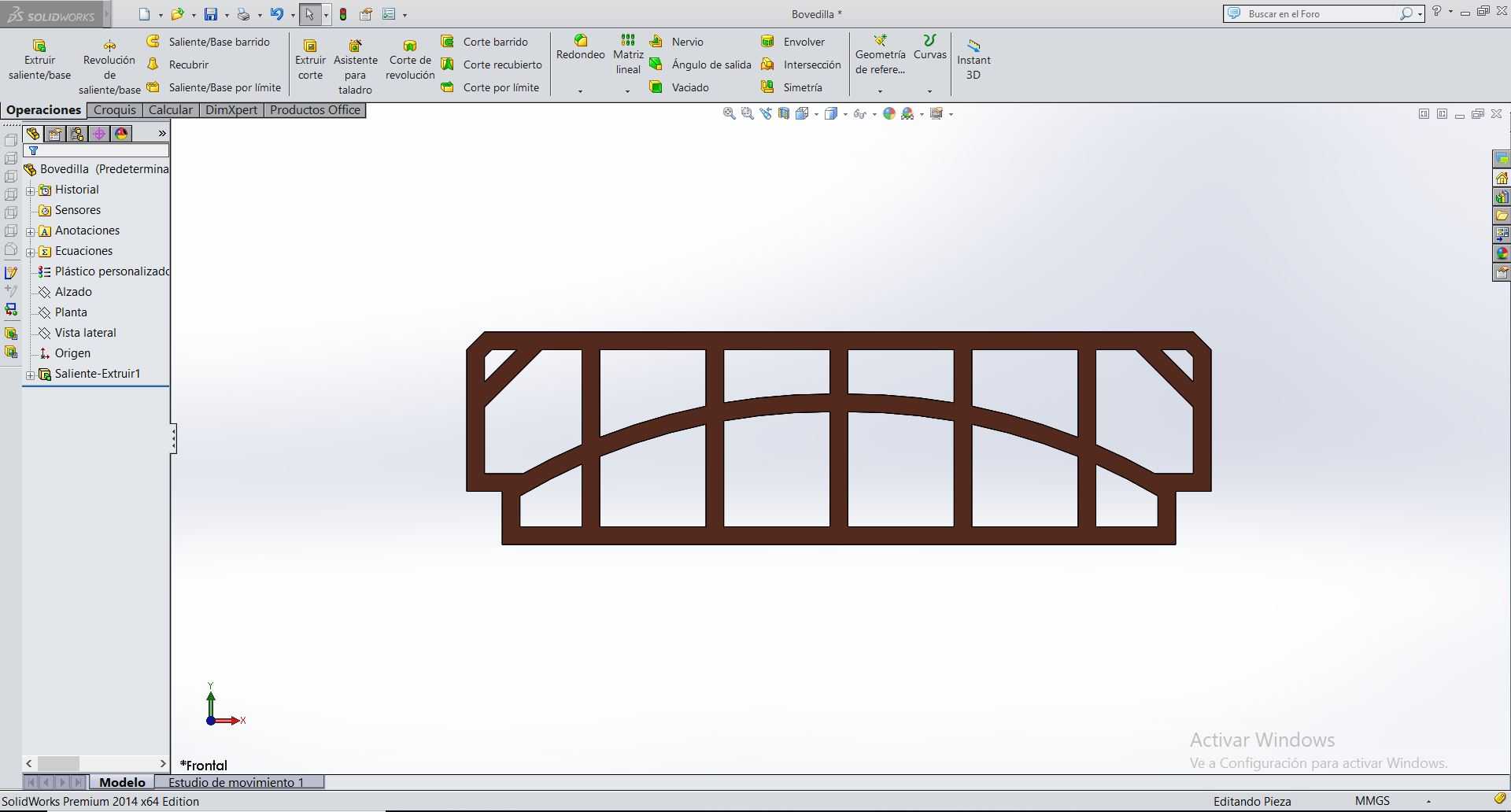Switch to the DimXpert tab
The height and width of the screenshot is (812, 1511).
(231, 110)
